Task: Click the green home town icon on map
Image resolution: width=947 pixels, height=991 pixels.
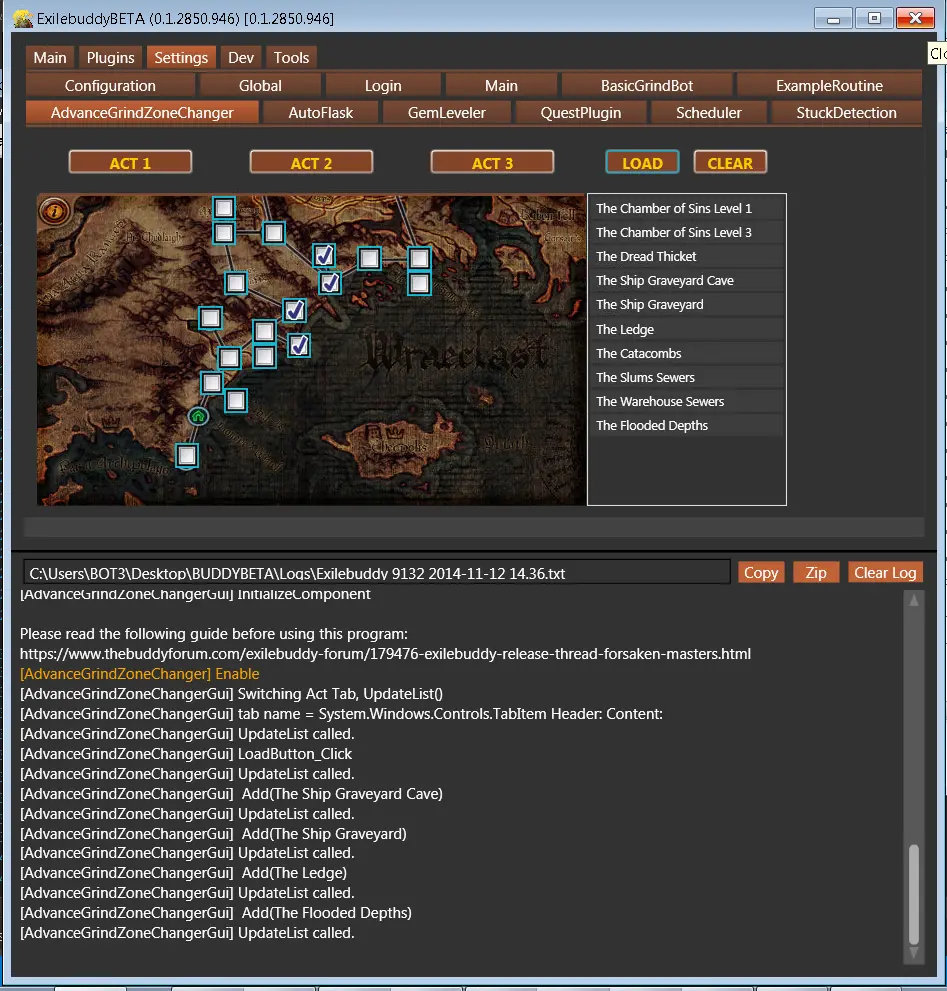Action: pos(198,416)
